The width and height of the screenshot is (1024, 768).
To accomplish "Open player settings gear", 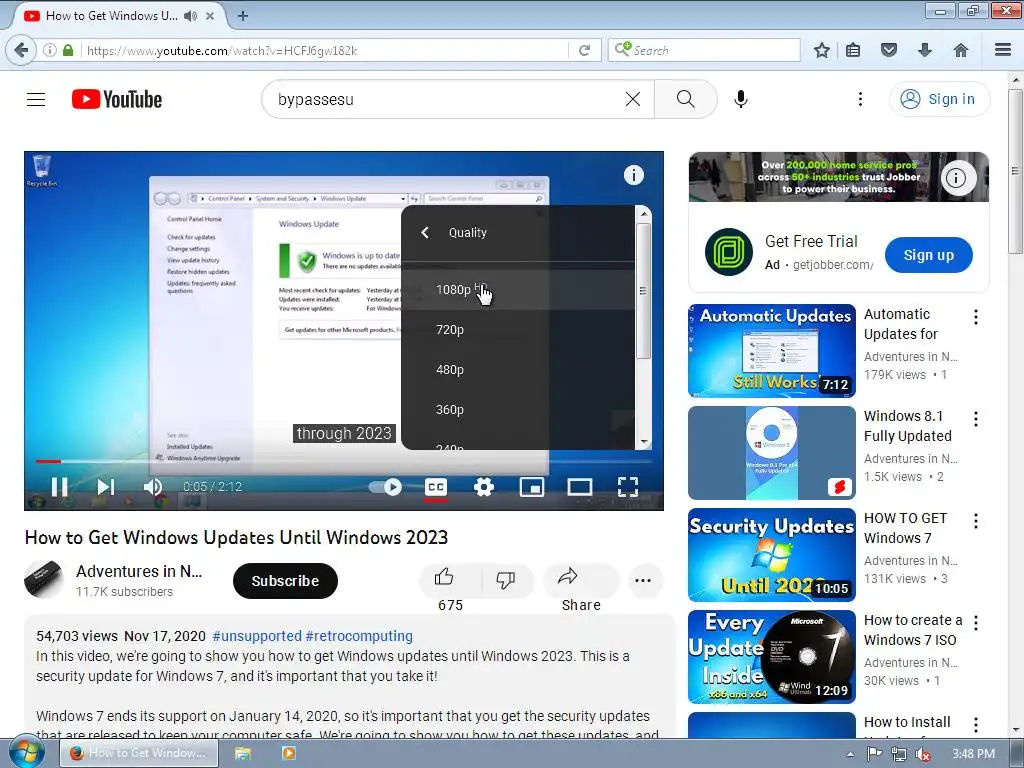I will click(x=484, y=487).
